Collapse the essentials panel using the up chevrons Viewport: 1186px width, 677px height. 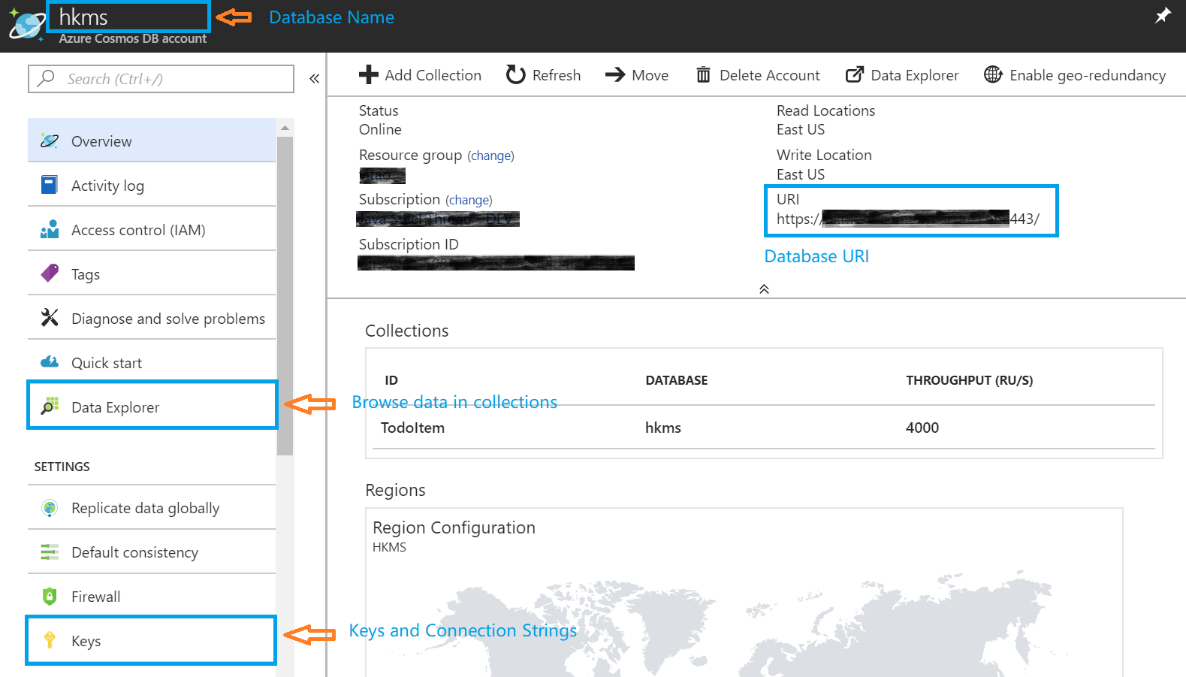coord(764,288)
